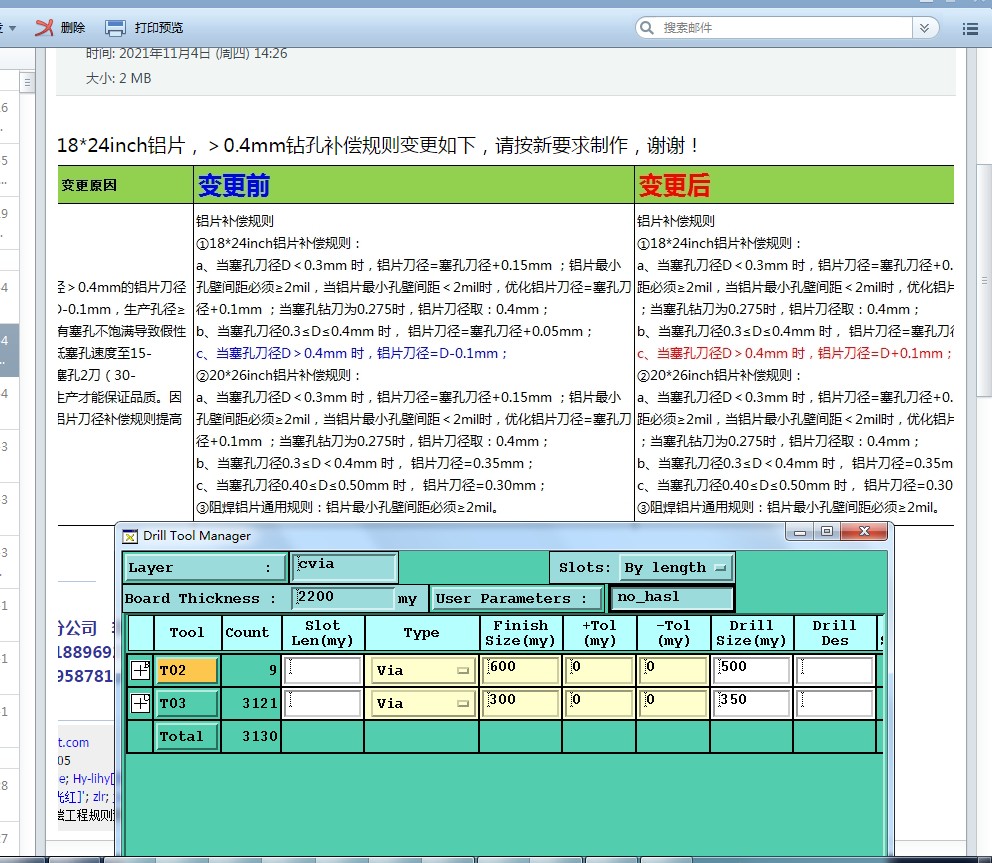The width and height of the screenshot is (992, 863).
Task: Click the 大小: 2 MB text
Action: coord(118,78)
